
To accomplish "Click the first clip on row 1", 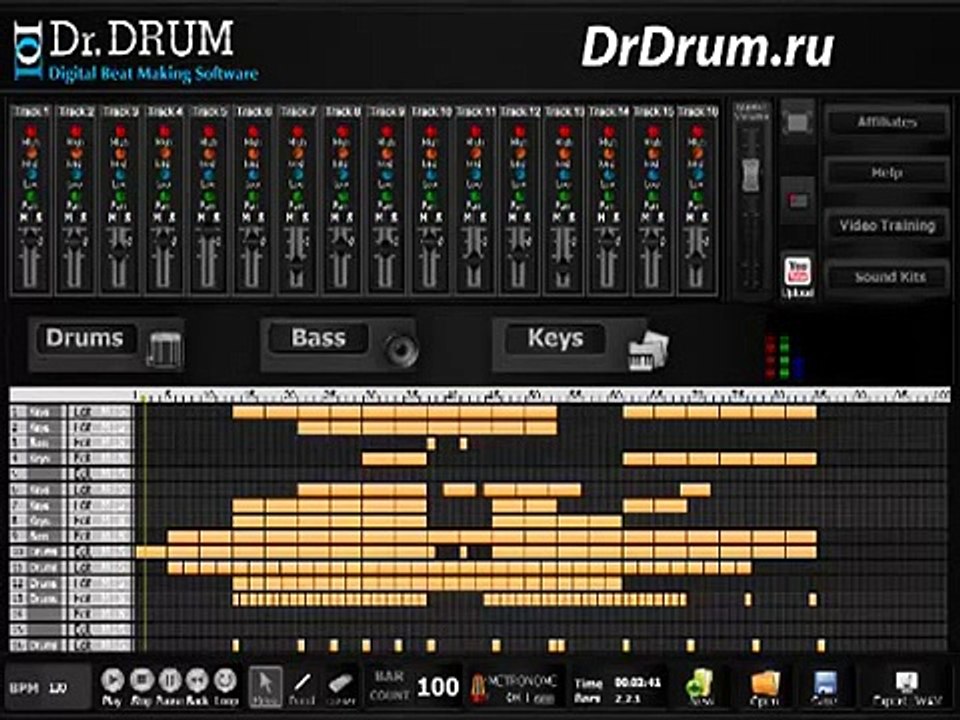I will pos(249,412).
